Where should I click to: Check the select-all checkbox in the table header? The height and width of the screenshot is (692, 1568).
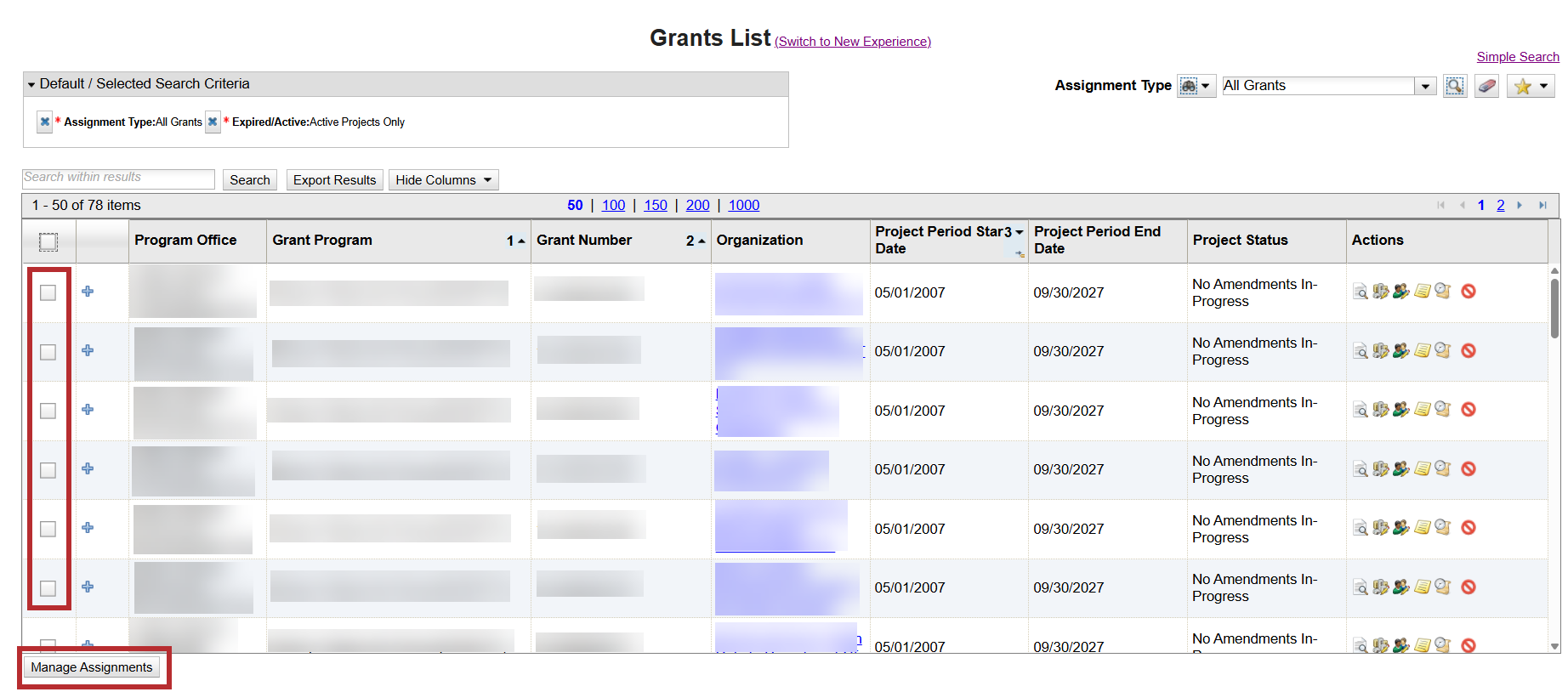[x=48, y=242]
